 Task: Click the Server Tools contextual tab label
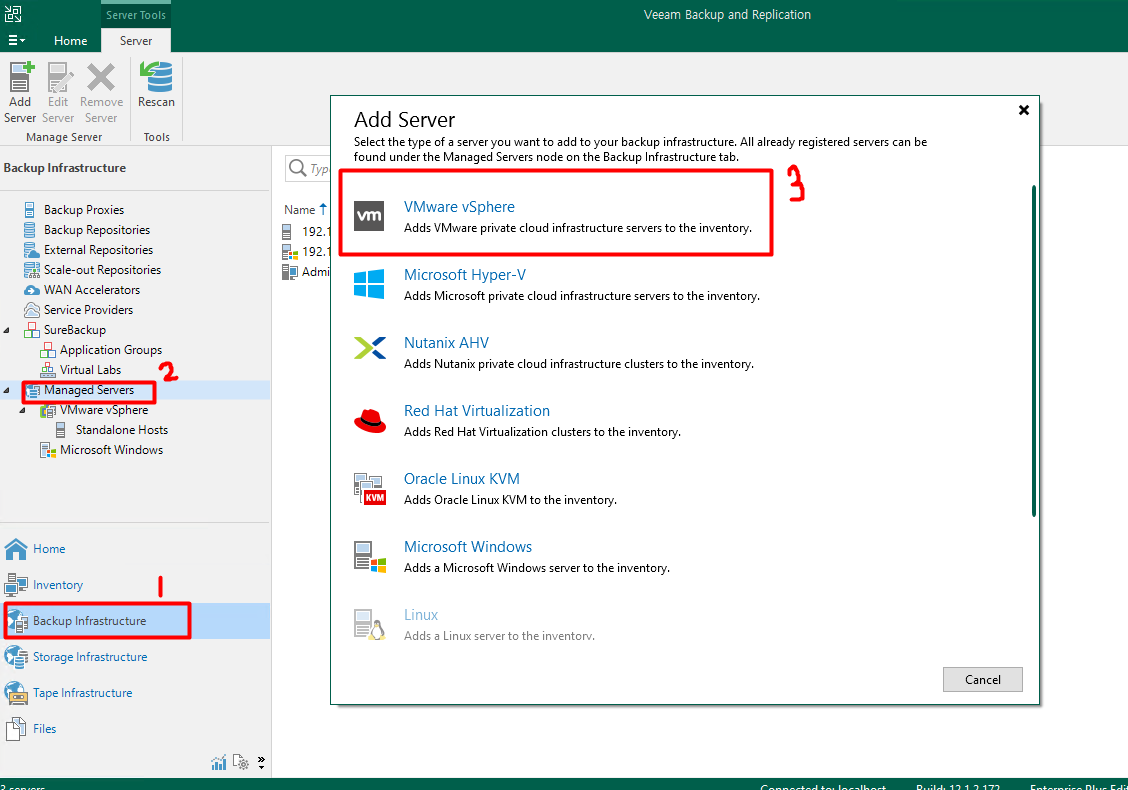[136, 15]
